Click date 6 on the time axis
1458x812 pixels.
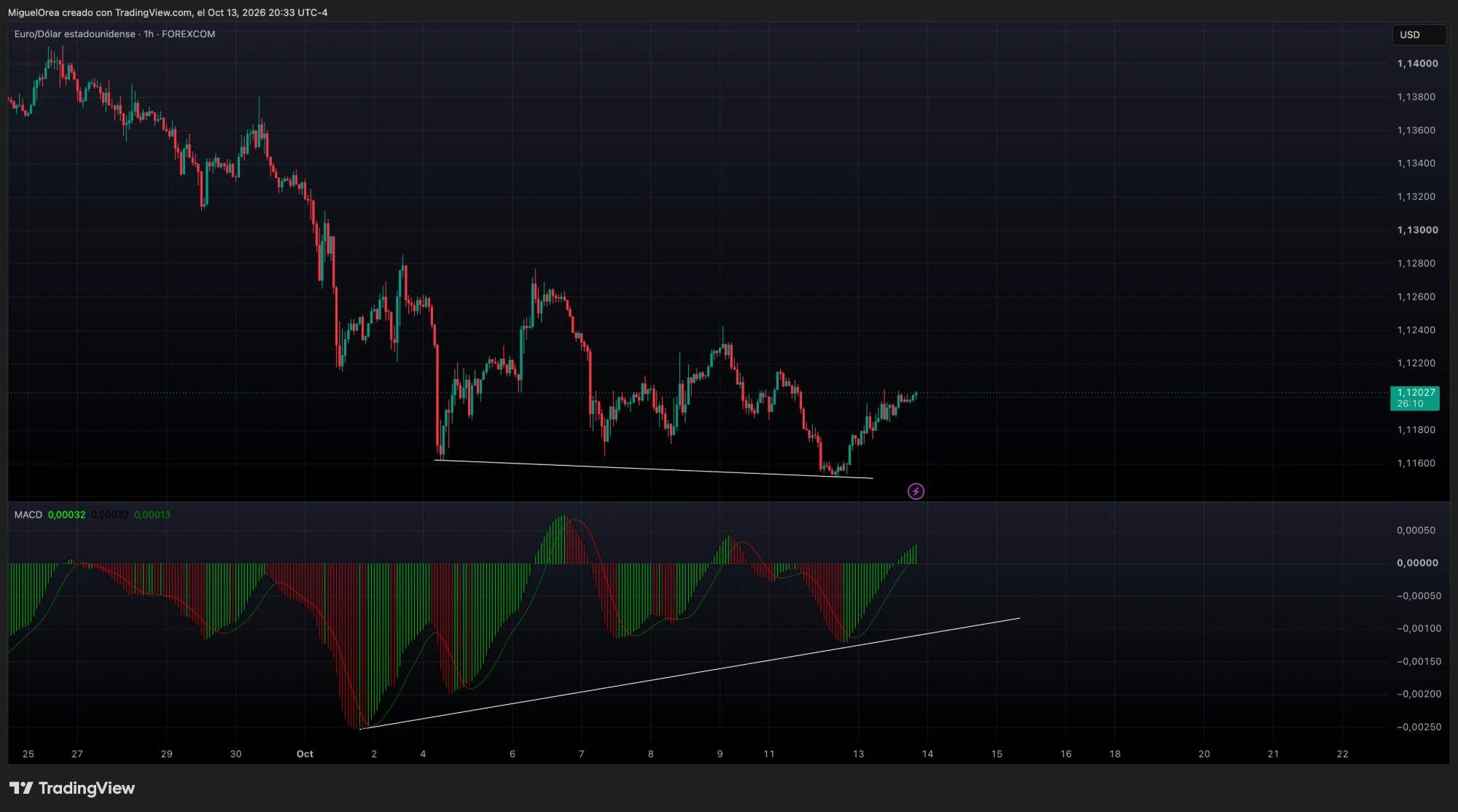pos(512,754)
